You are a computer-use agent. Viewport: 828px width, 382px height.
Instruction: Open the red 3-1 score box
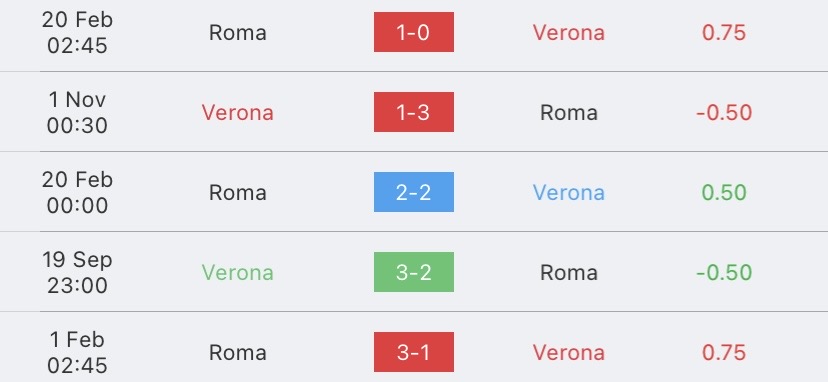pos(413,352)
